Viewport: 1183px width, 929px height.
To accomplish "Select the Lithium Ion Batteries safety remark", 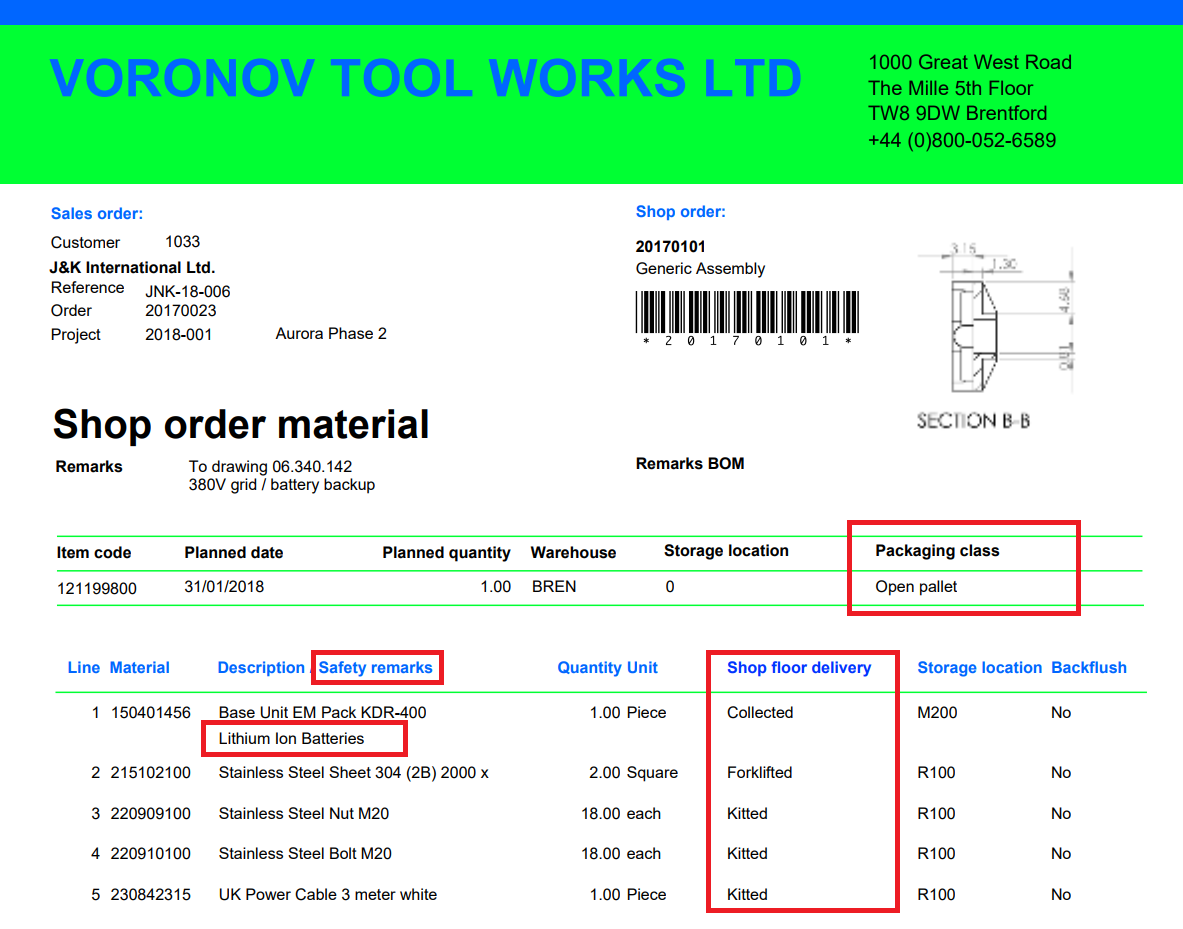I will pyautogui.click(x=292, y=739).
